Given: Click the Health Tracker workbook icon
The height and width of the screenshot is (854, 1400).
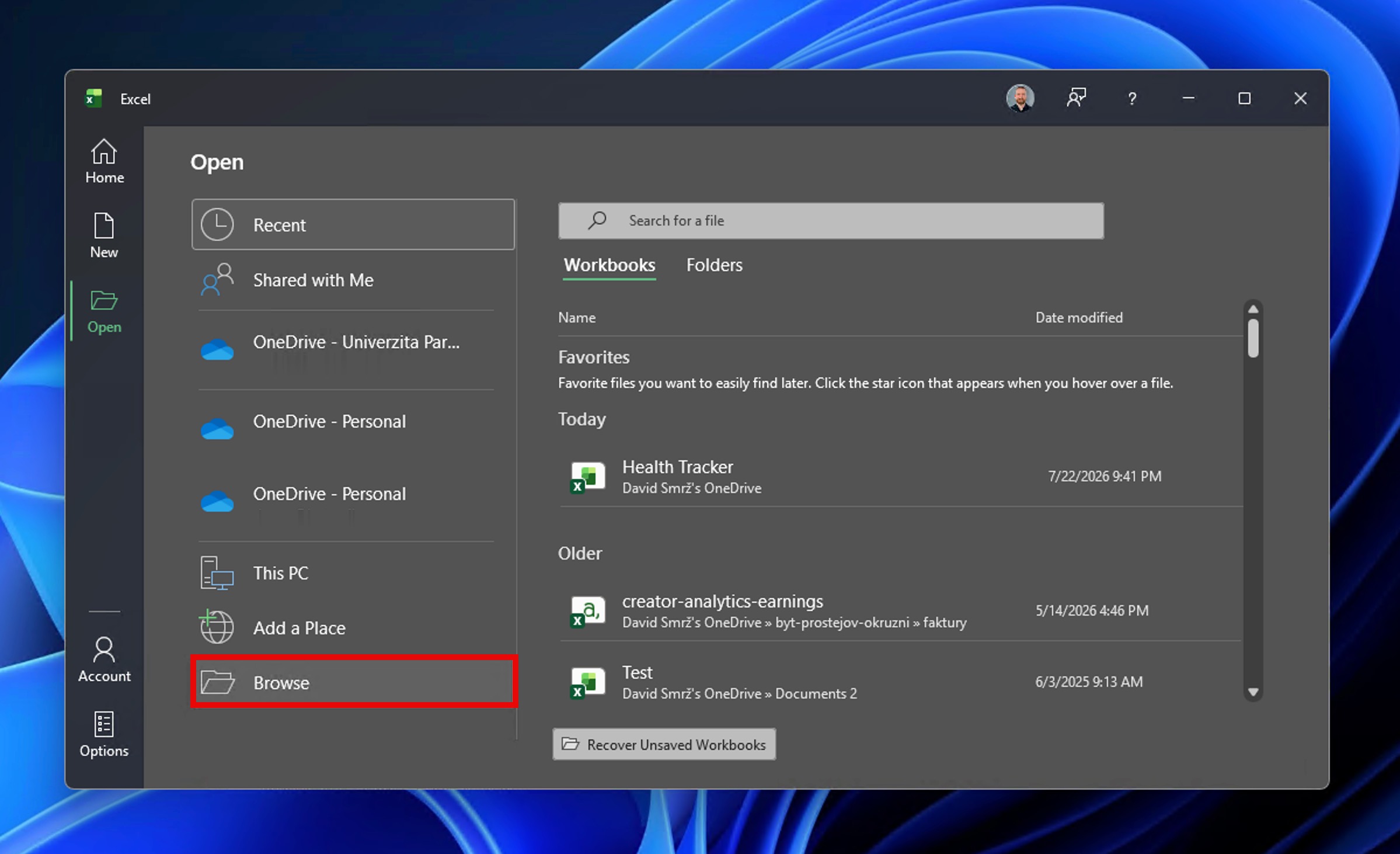Looking at the screenshot, I should click(587, 477).
